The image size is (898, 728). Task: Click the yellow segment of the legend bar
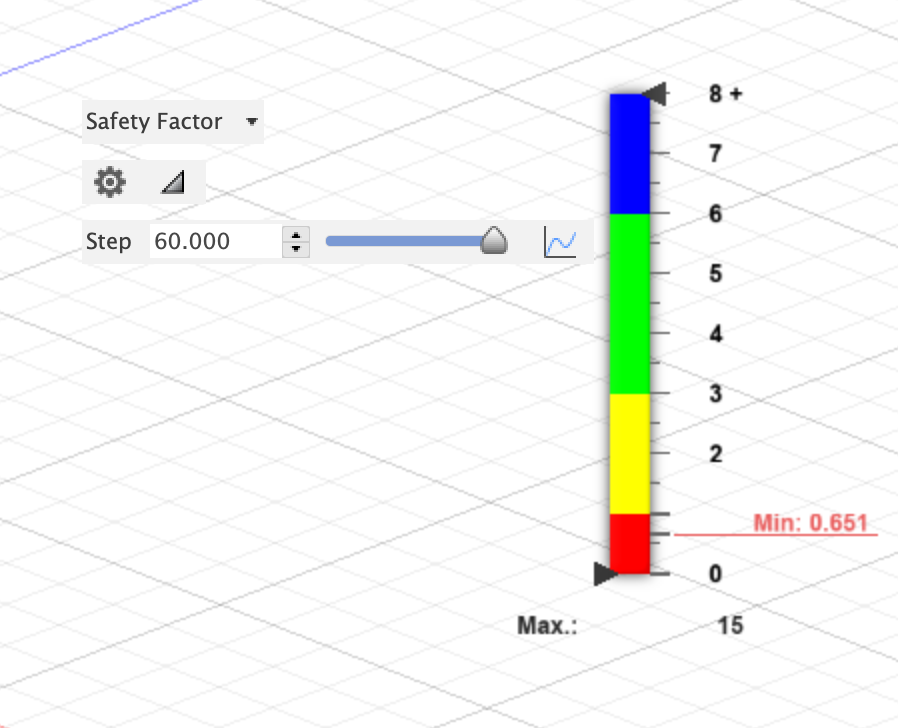[627, 455]
